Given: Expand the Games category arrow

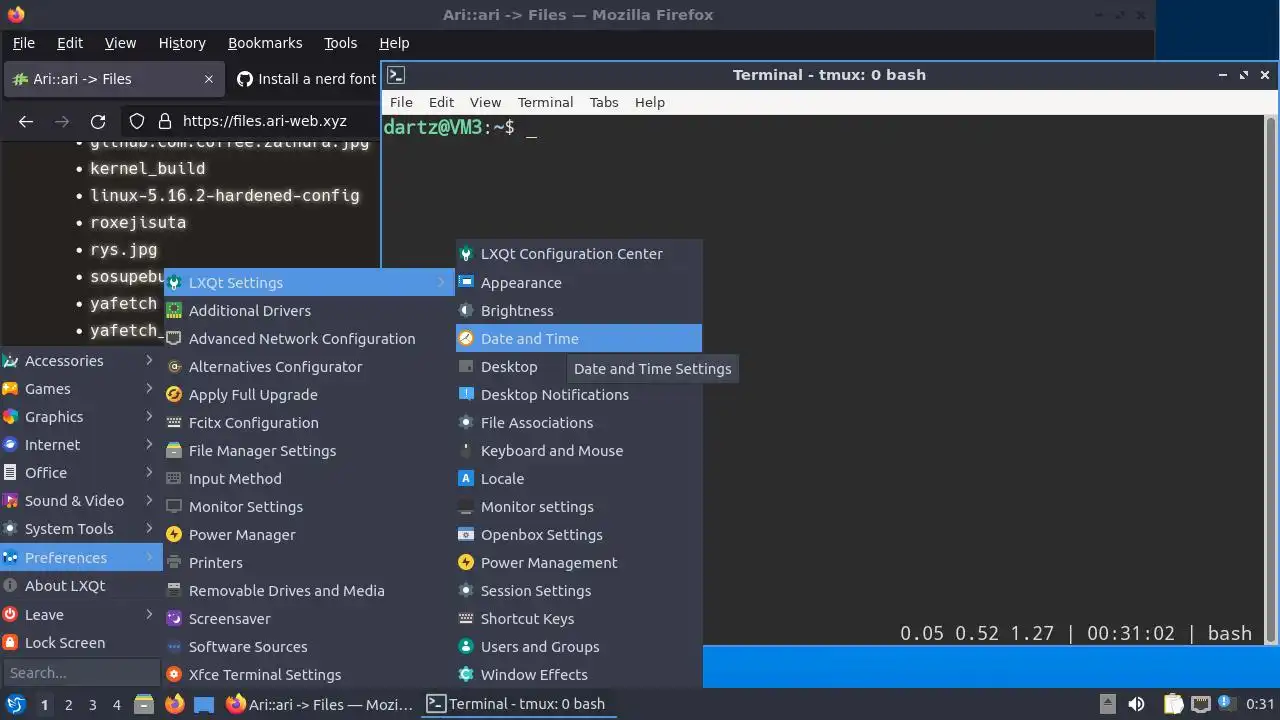Looking at the screenshot, I should point(149,388).
